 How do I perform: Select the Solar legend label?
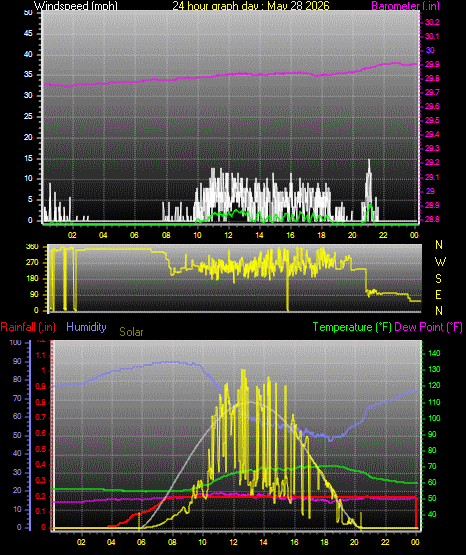pyautogui.click(x=131, y=332)
